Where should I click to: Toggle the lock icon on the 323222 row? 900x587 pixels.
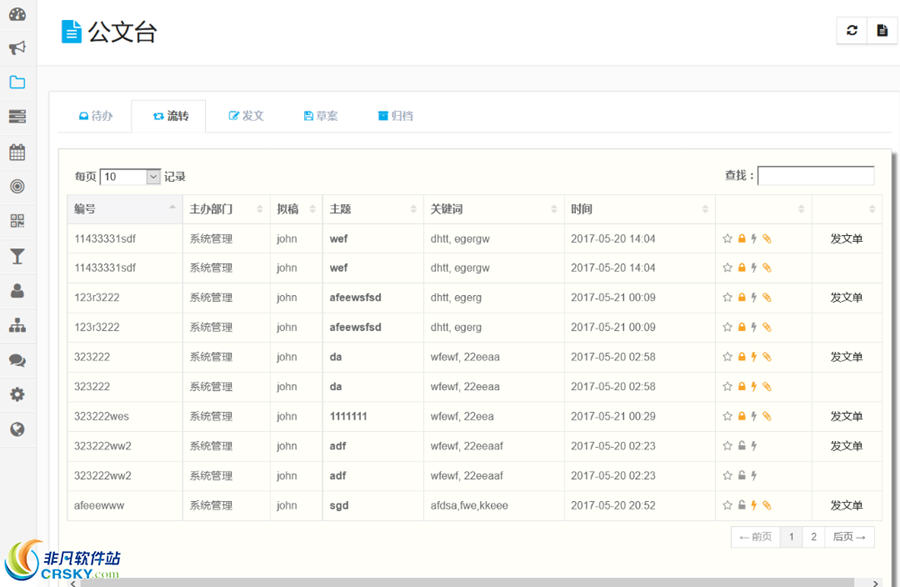[x=742, y=357]
